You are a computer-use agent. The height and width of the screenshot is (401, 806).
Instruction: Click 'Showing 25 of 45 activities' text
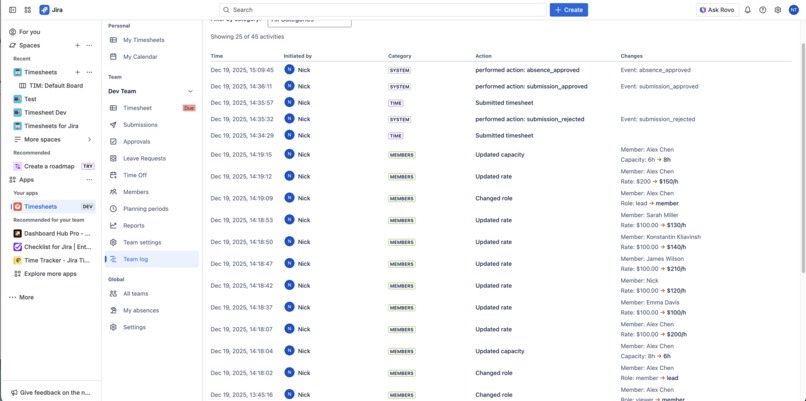[247, 37]
